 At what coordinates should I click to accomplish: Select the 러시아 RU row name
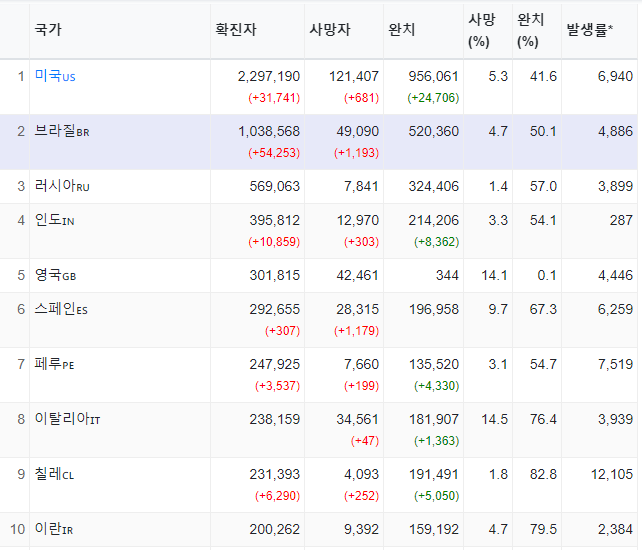[x=62, y=186]
